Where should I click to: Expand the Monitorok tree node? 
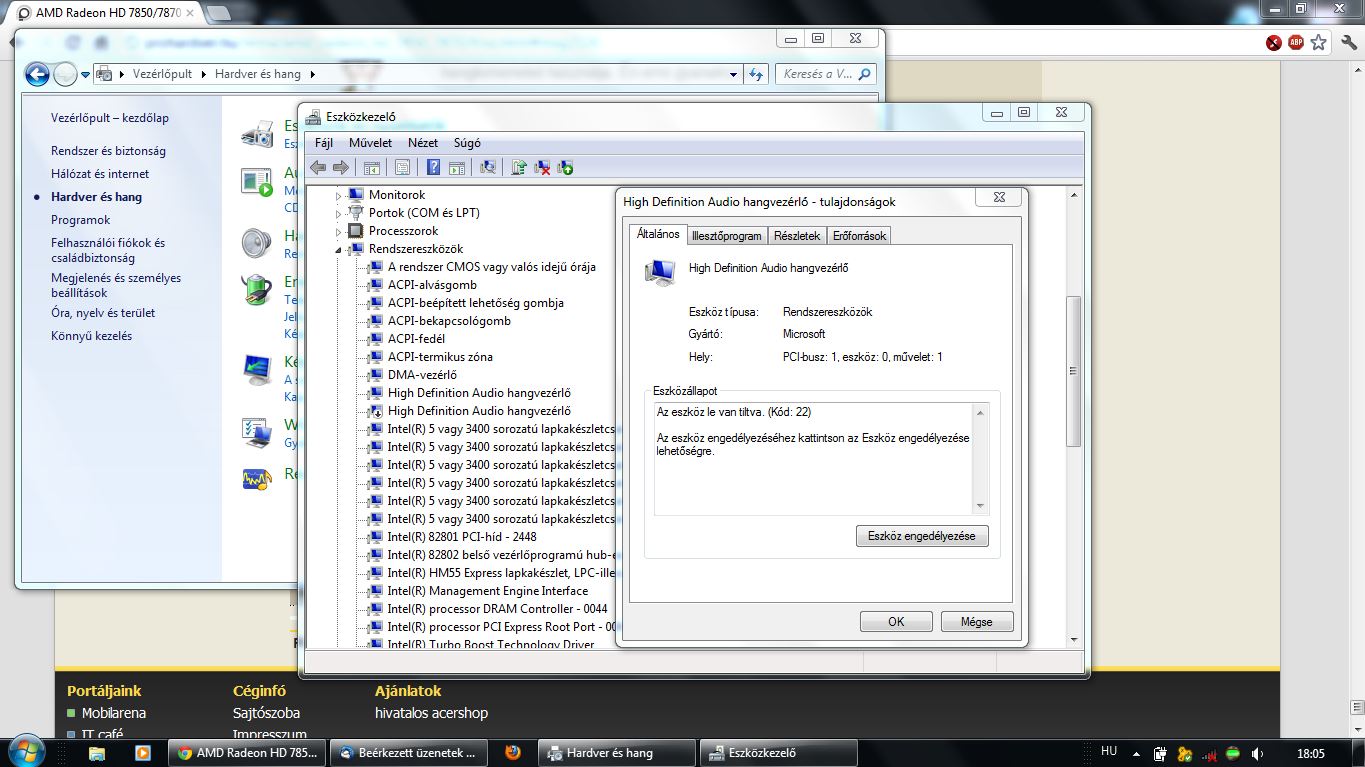coord(338,195)
